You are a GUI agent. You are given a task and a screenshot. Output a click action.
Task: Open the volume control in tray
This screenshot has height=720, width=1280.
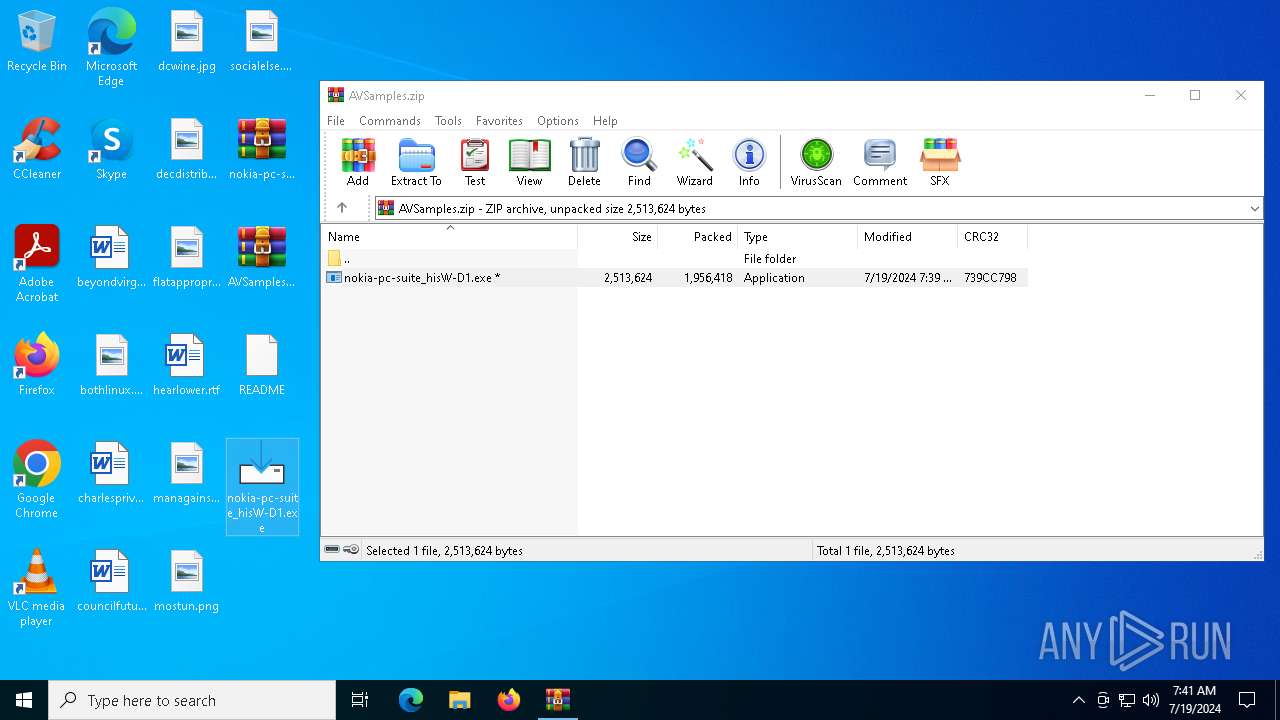pos(1150,700)
